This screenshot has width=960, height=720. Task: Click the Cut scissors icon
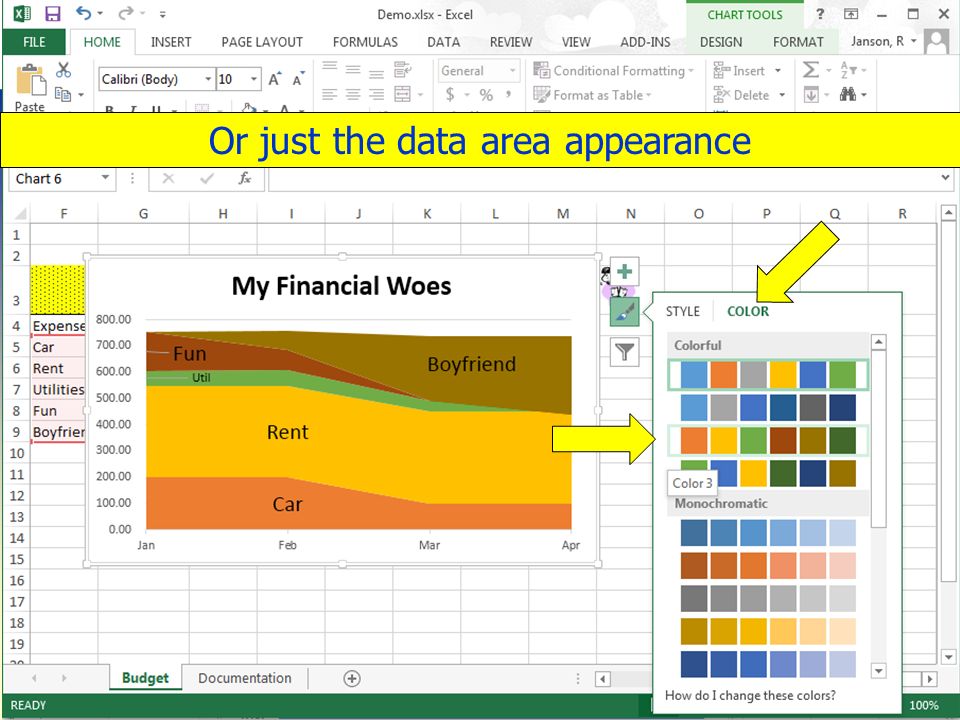[63, 70]
